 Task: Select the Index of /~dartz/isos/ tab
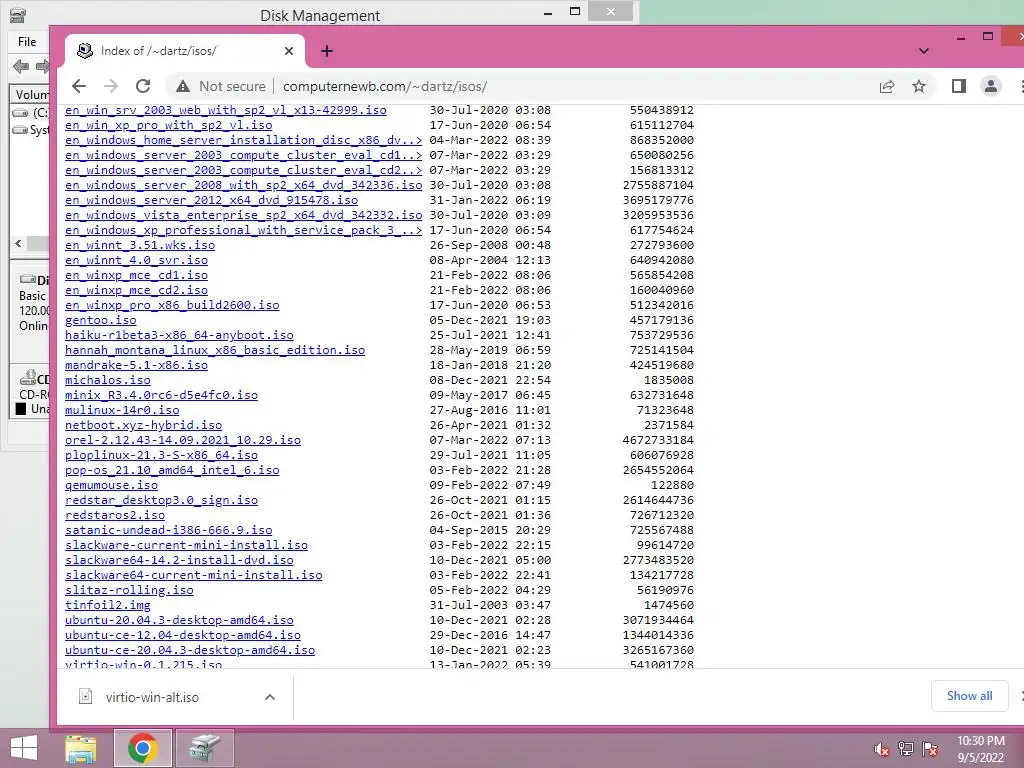pyautogui.click(x=185, y=51)
